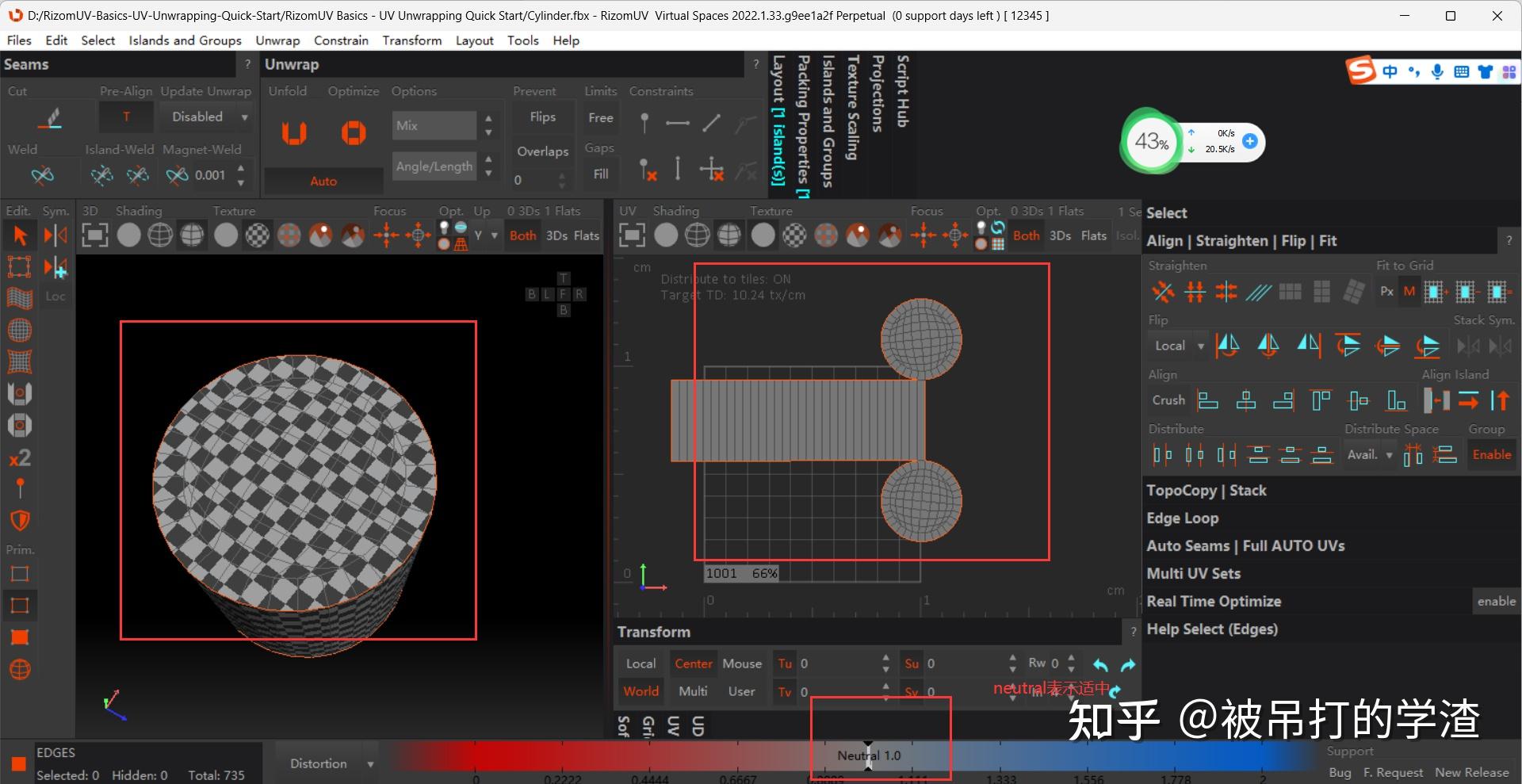Open the Up axis Y dropdown
This screenshot has height=784, width=1522.
point(487,235)
